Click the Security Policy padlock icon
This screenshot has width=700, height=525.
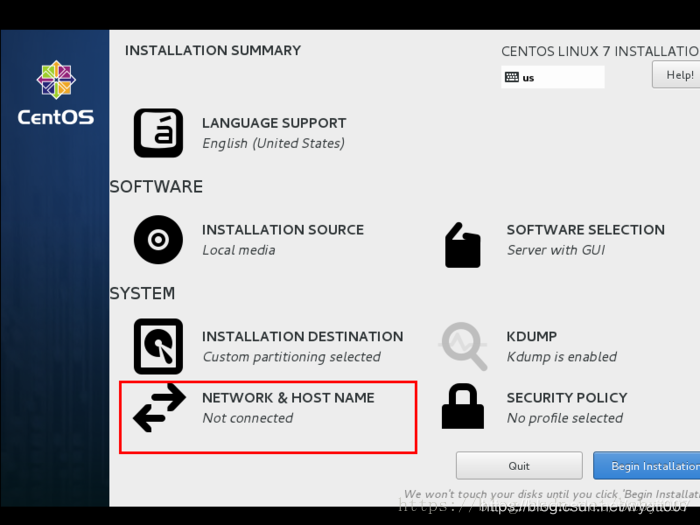(x=463, y=406)
